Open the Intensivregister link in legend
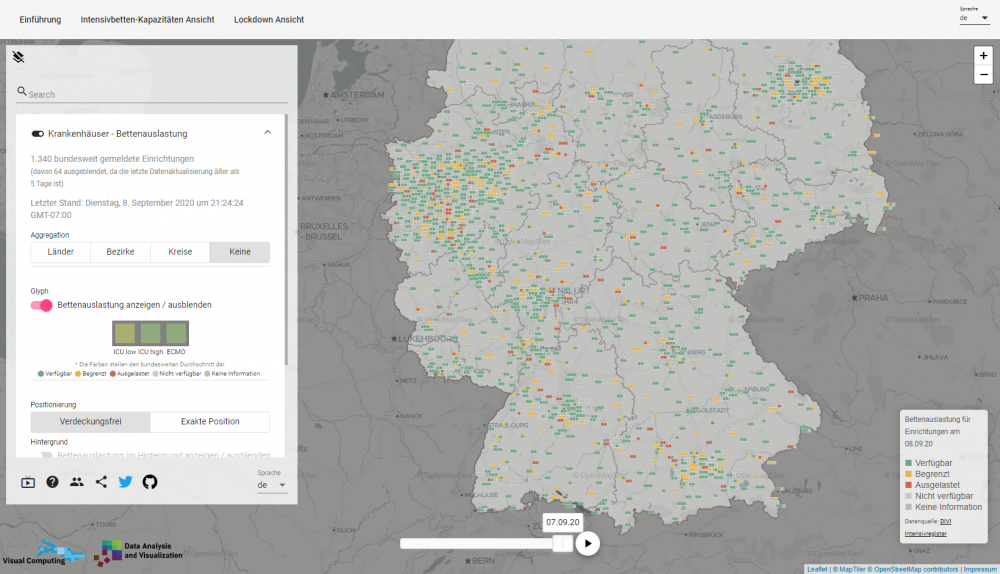The width and height of the screenshot is (1000, 574). pos(925,534)
